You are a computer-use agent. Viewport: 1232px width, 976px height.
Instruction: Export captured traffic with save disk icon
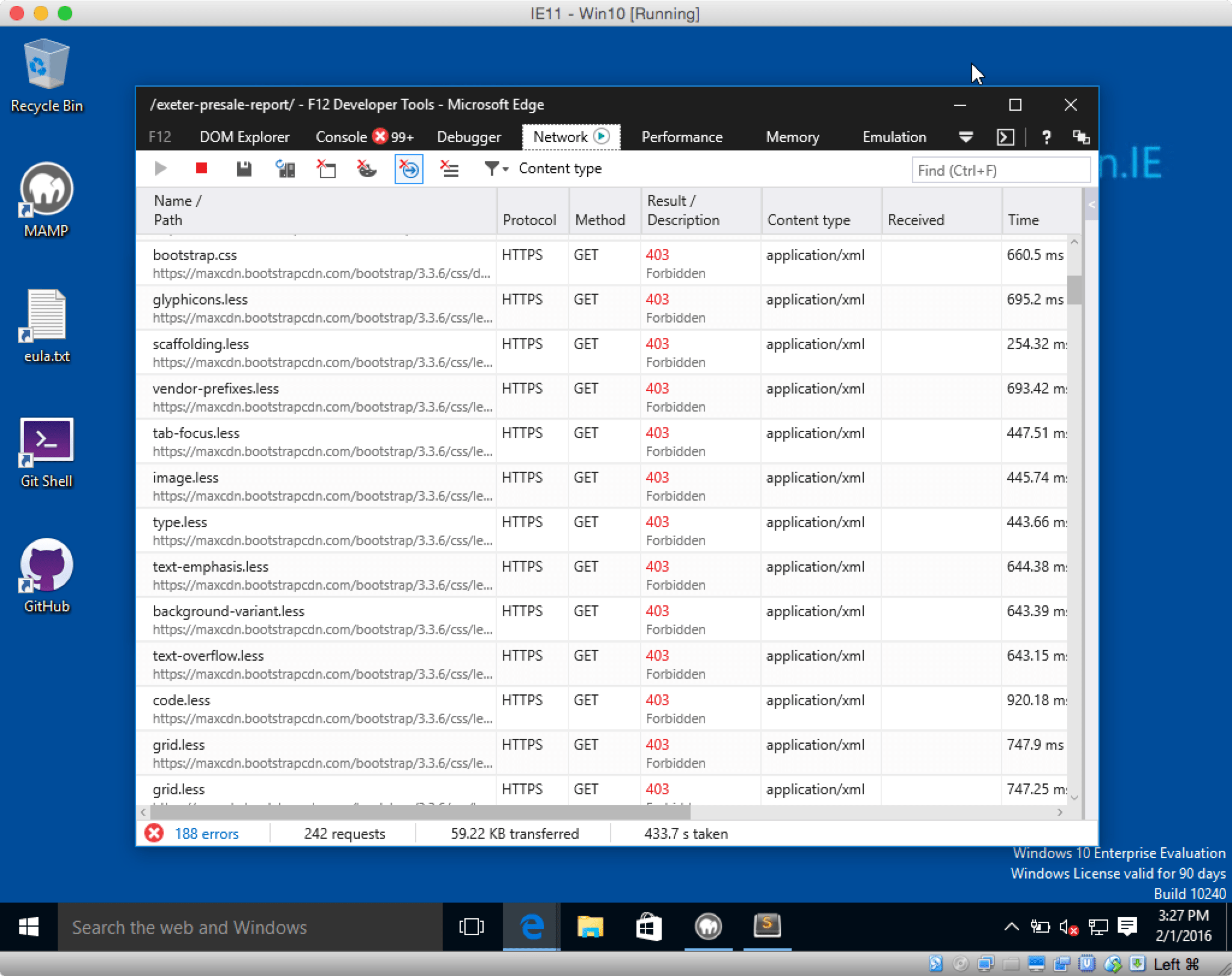pyautogui.click(x=244, y=168)
